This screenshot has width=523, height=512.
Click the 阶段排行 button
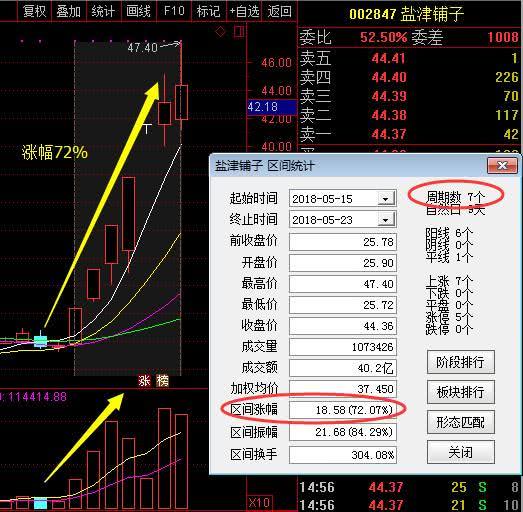click(x=461, y=362)
